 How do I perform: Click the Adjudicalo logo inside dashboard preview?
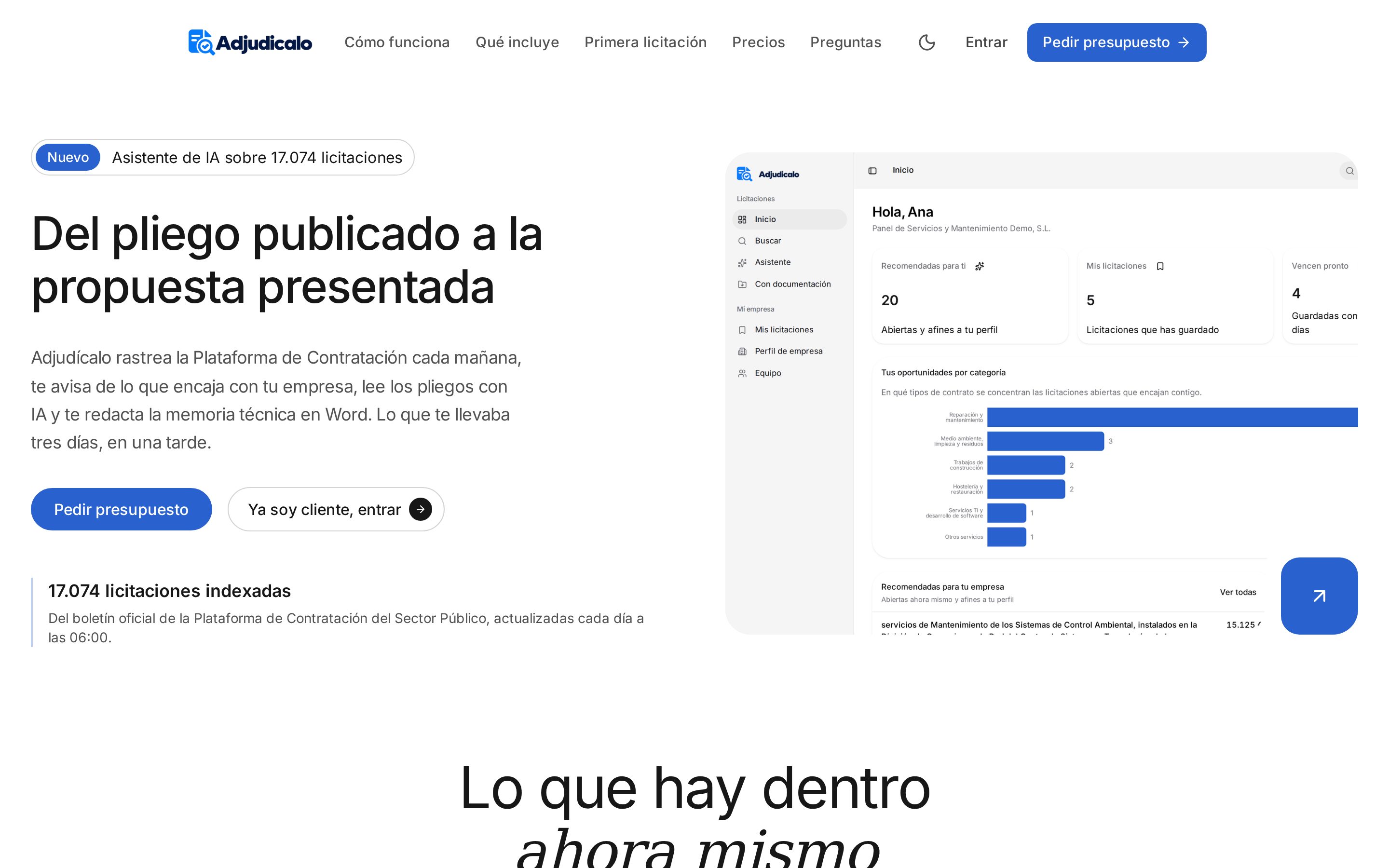click(x=767, y=174)
